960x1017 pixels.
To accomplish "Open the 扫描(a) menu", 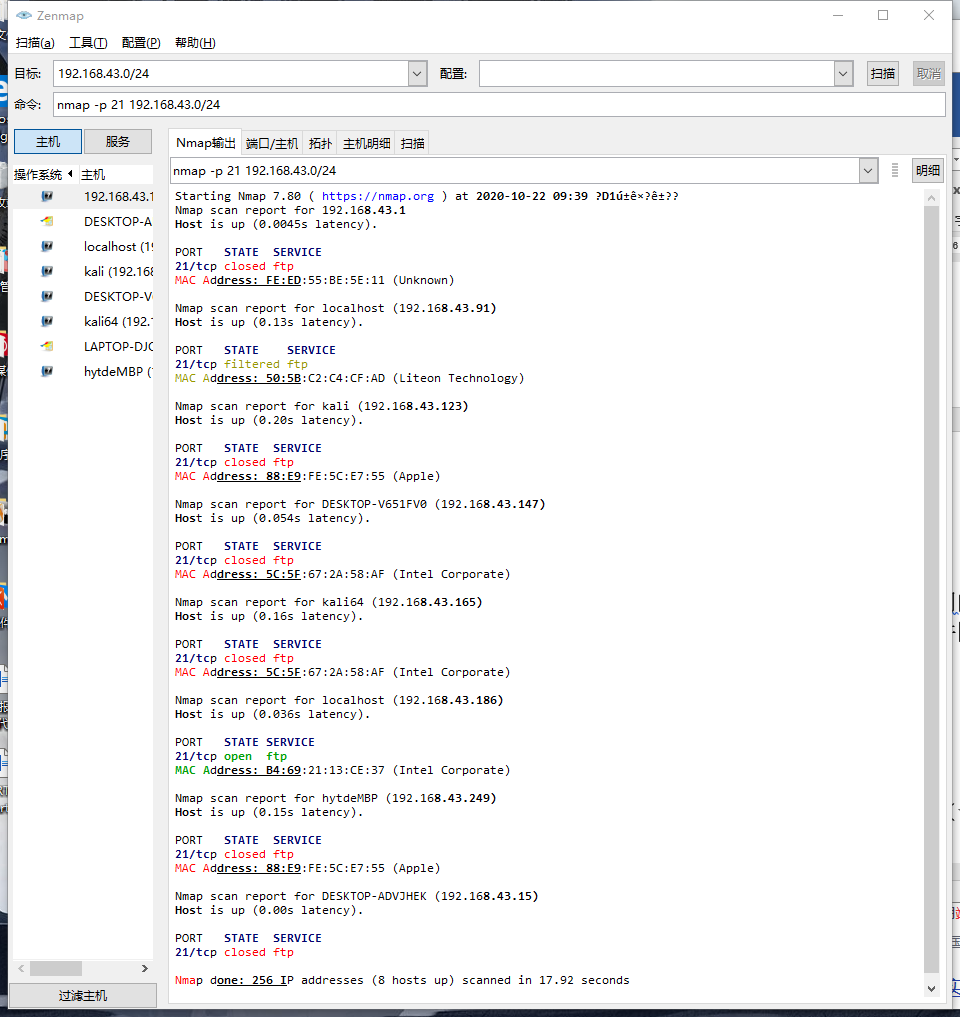I will point(35,43).
